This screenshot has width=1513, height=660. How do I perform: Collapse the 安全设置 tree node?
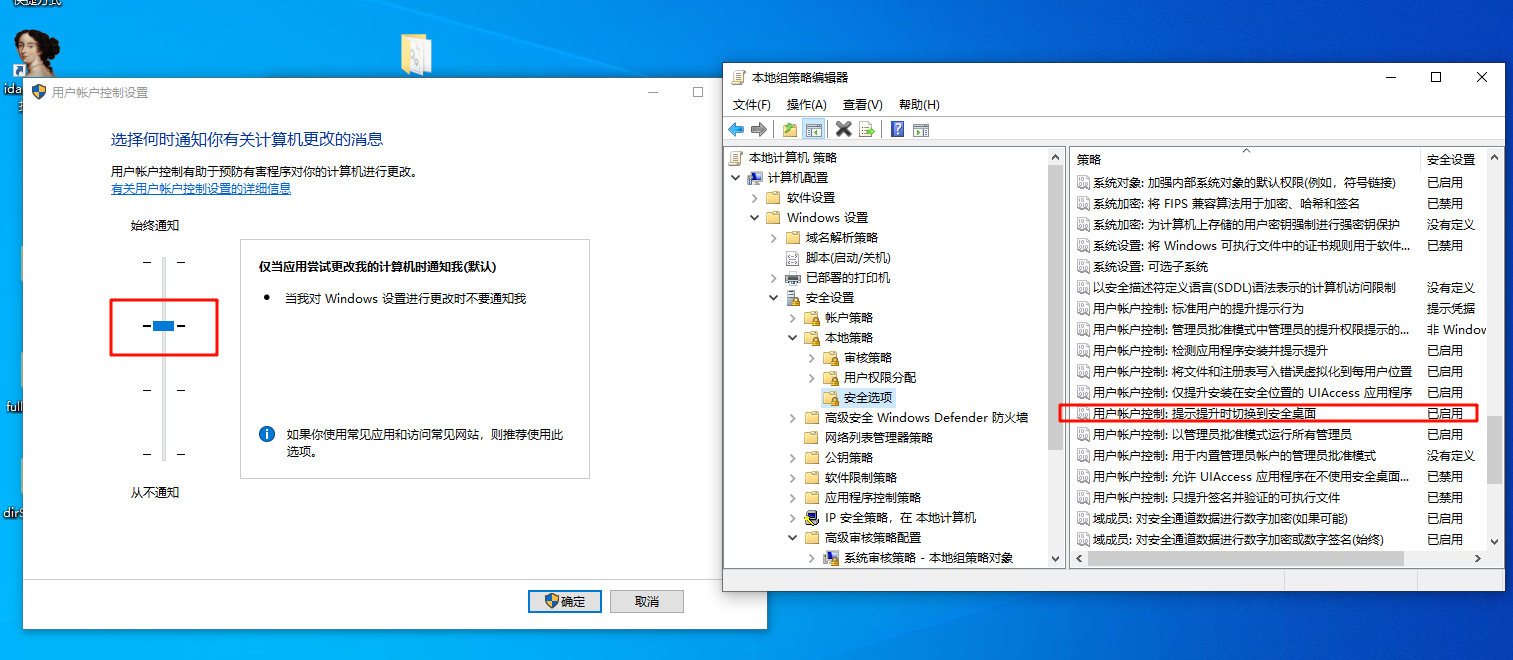click(x=773, y=298)
